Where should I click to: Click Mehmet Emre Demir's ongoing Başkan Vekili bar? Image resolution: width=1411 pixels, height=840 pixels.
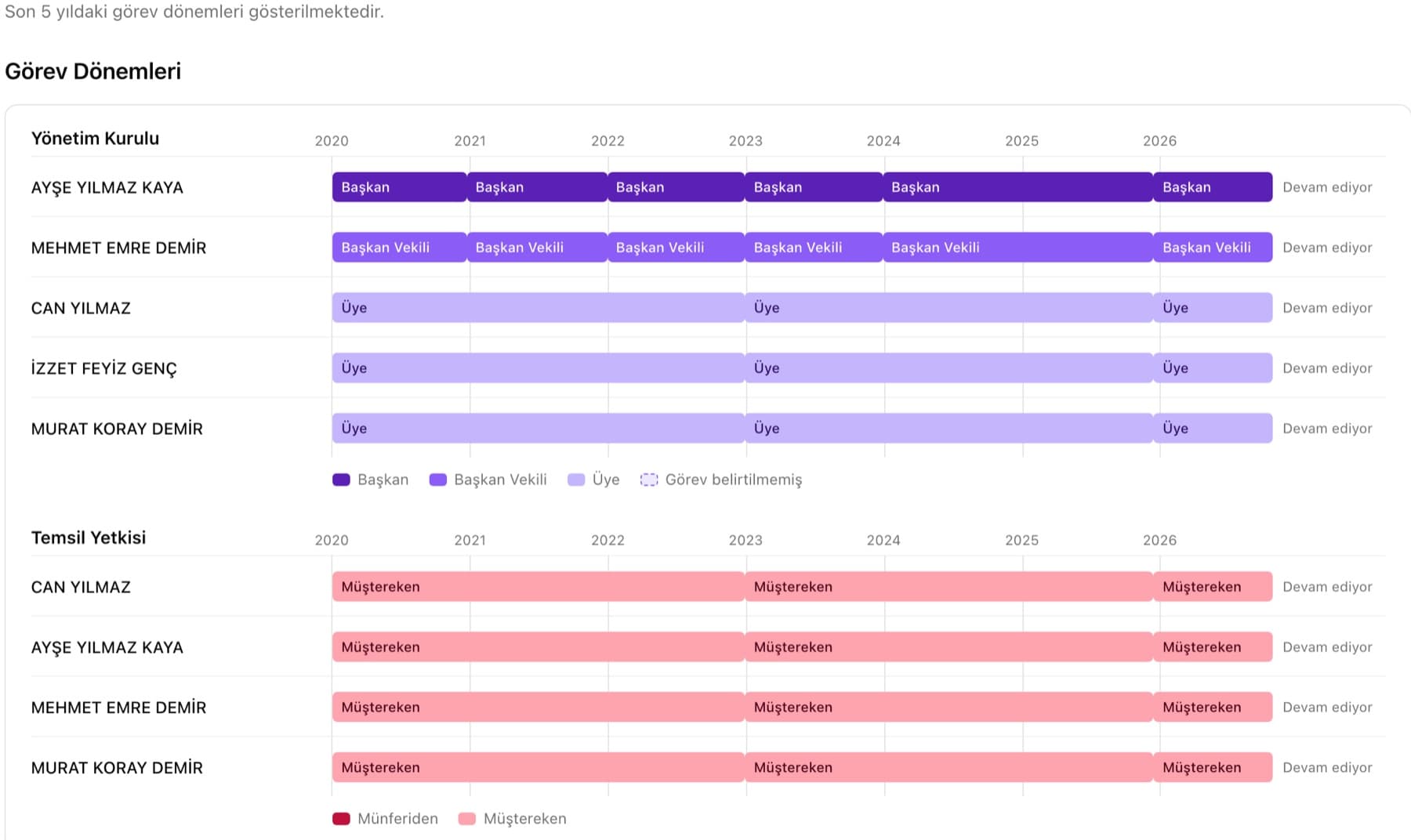tap(1213, 248)
